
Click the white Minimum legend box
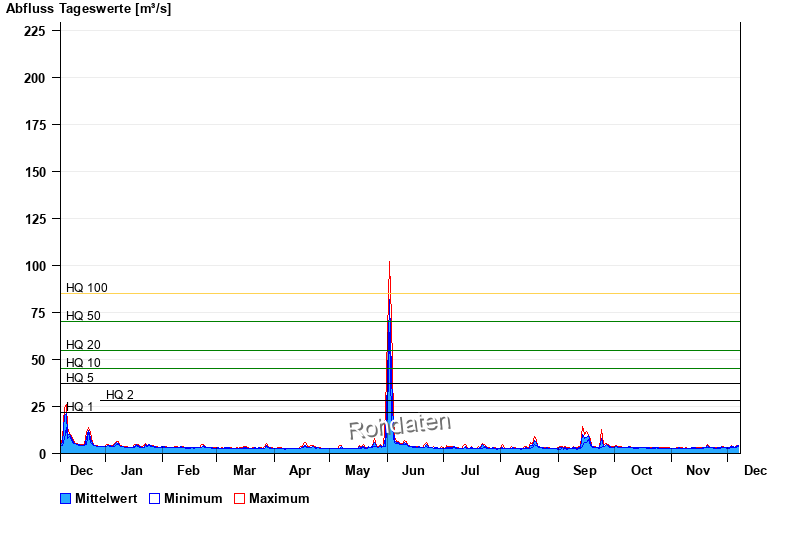154,499
